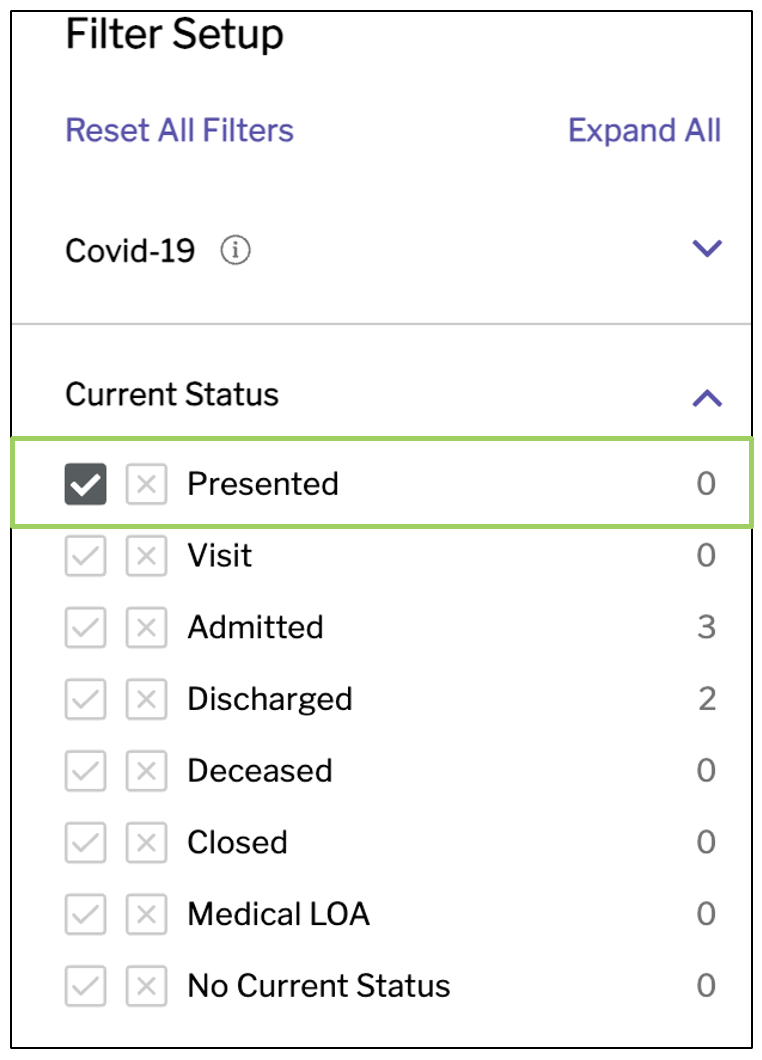Click the Covid-19 info icon
Image resolution: width=762 pixels, height=1060 pixels.
pos(235,251)
